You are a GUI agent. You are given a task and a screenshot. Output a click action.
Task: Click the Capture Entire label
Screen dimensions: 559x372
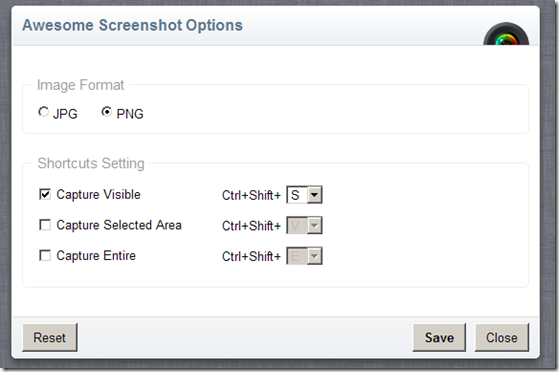coord(96,256)
